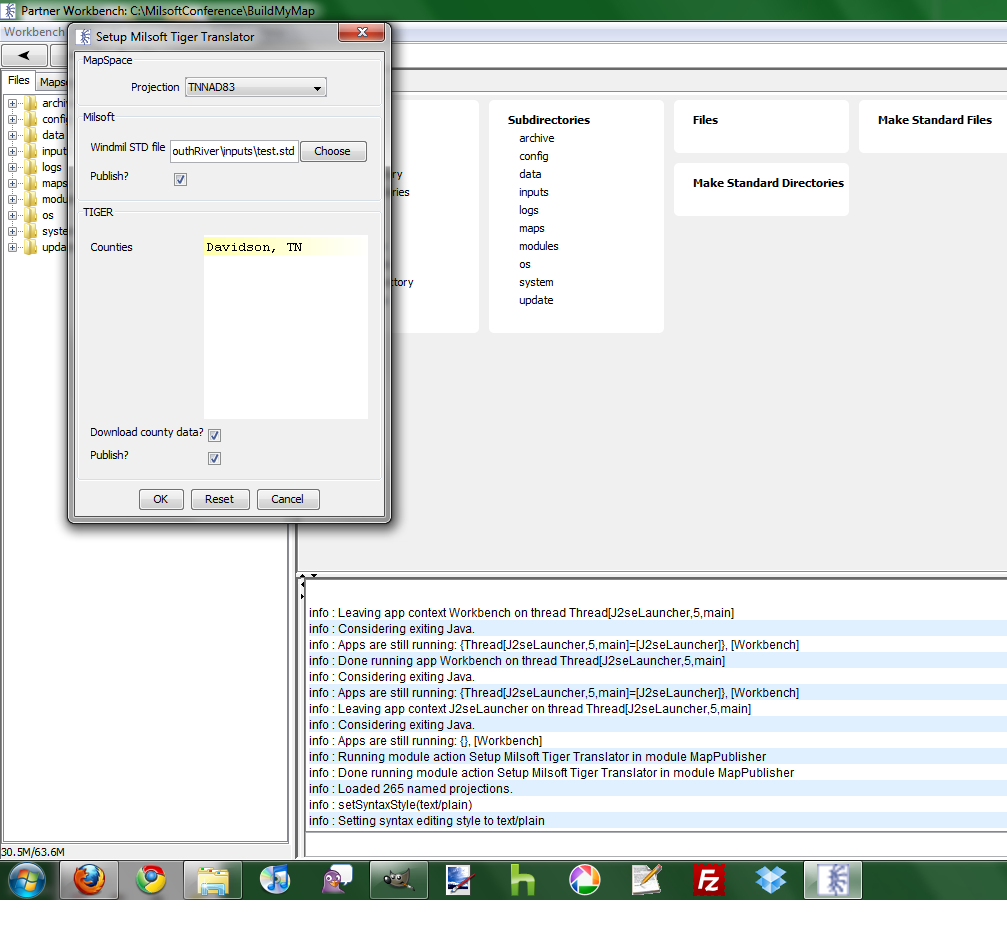Click the archive folder icon in Files tree
The width and height of the screenshot is (1007, 943).
coord(30,103)
